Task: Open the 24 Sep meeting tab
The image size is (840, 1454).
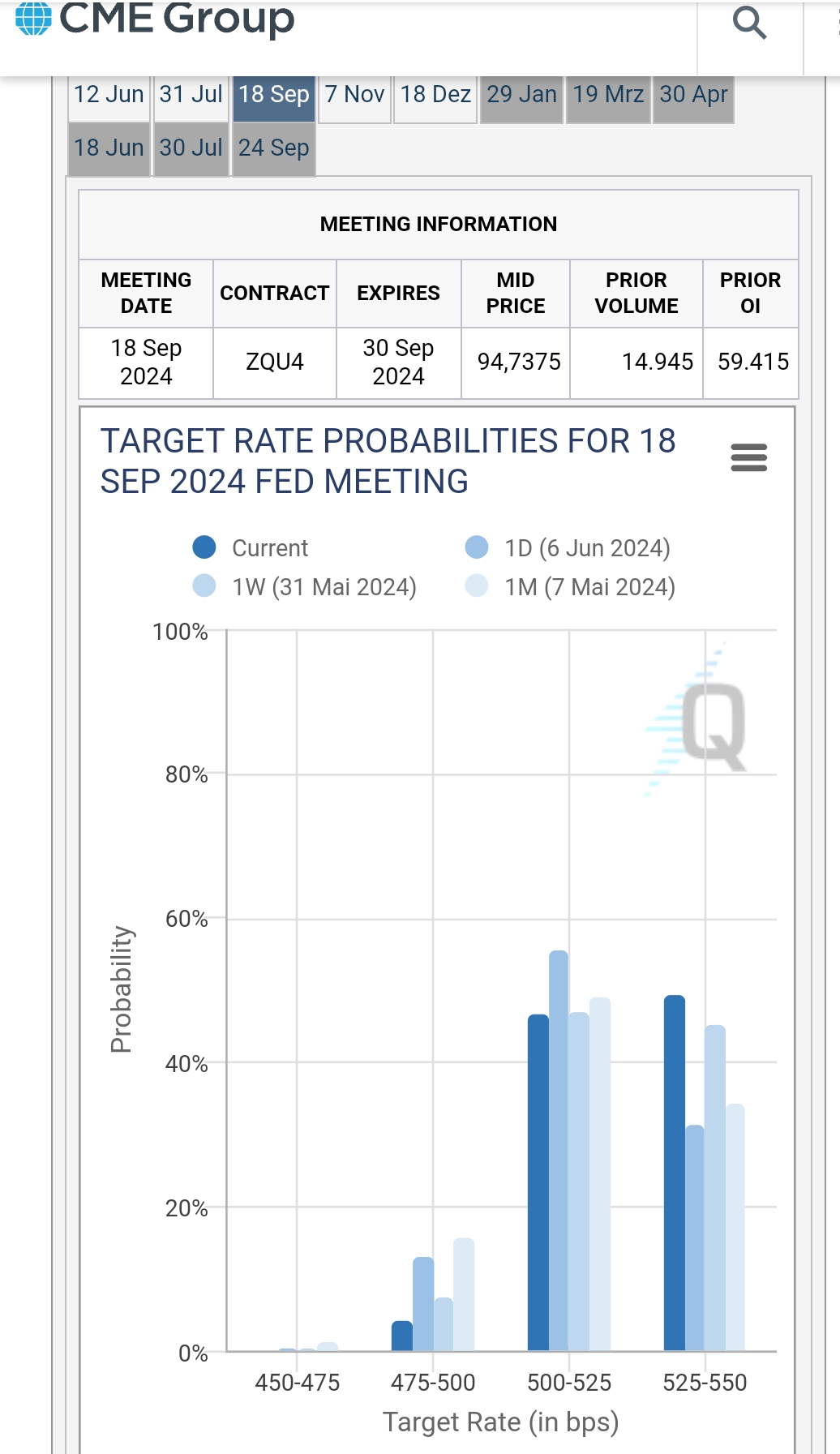Action: (273, 148)
